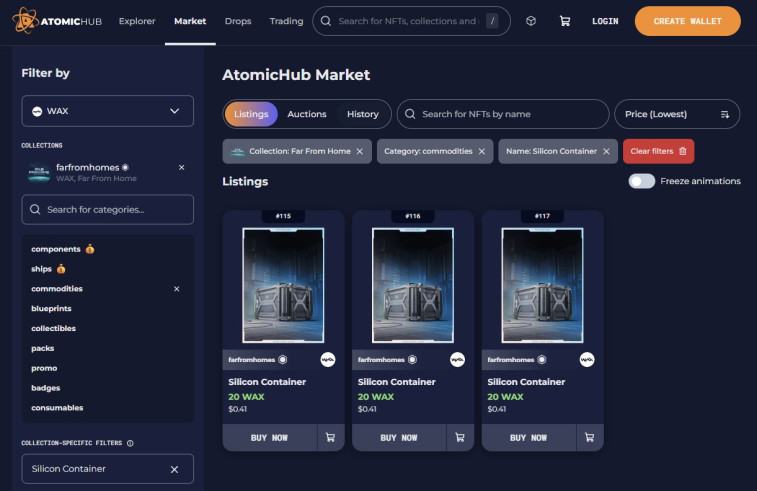Go to the Market tab
This screenshot has height=491, width=757.
190,21
